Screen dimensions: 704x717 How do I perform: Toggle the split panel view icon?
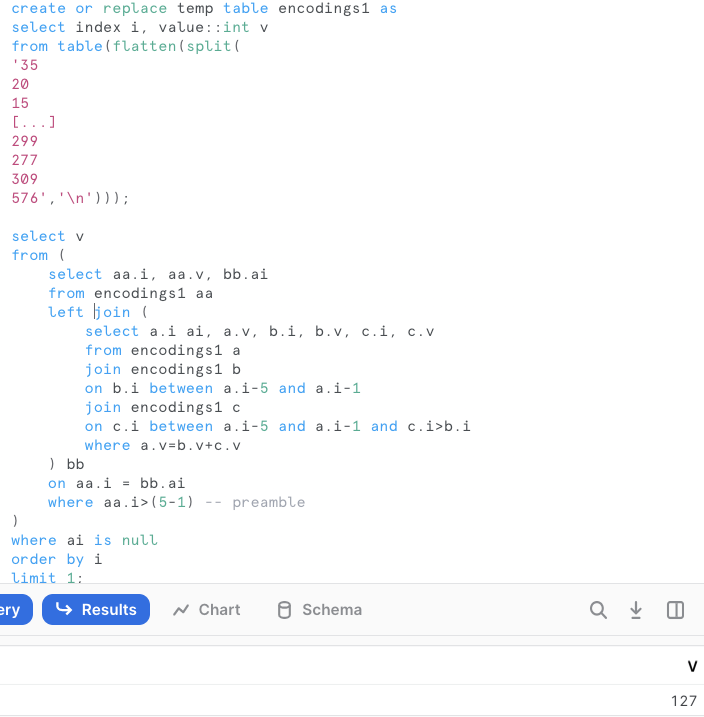(675, 610)
